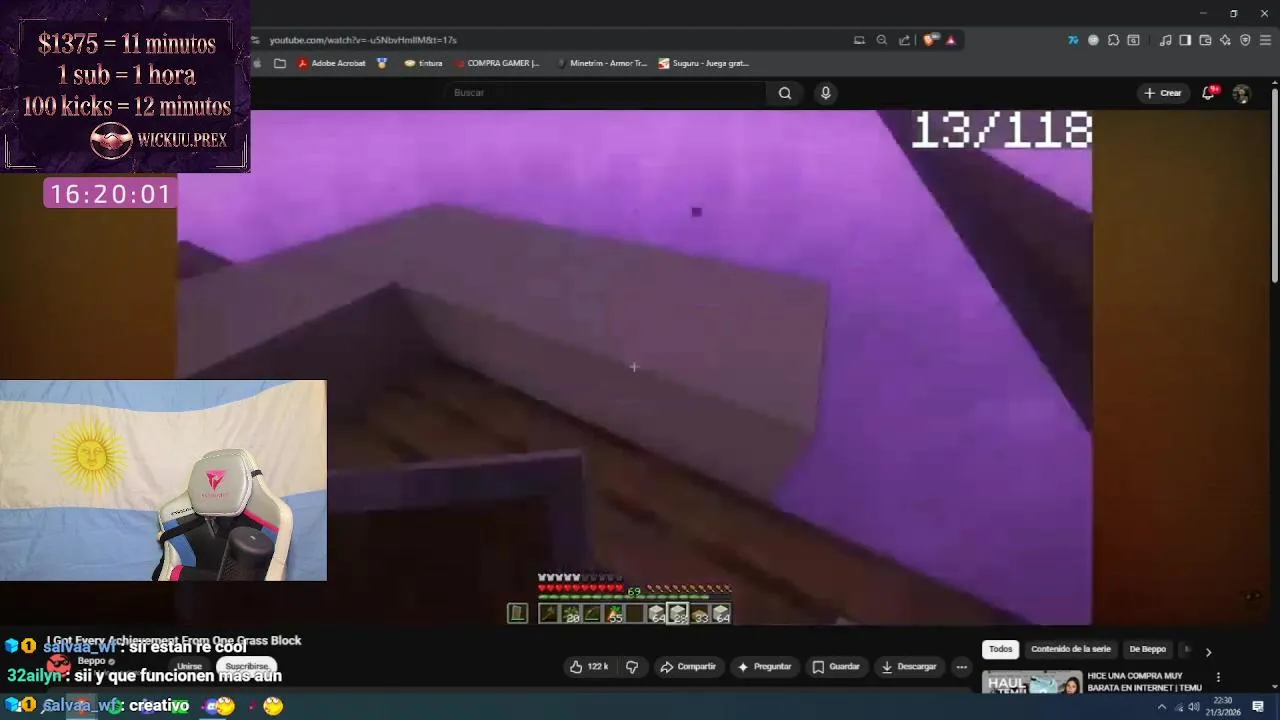
Task: Open the bookmarks folder icon
Action: point(280,63)
